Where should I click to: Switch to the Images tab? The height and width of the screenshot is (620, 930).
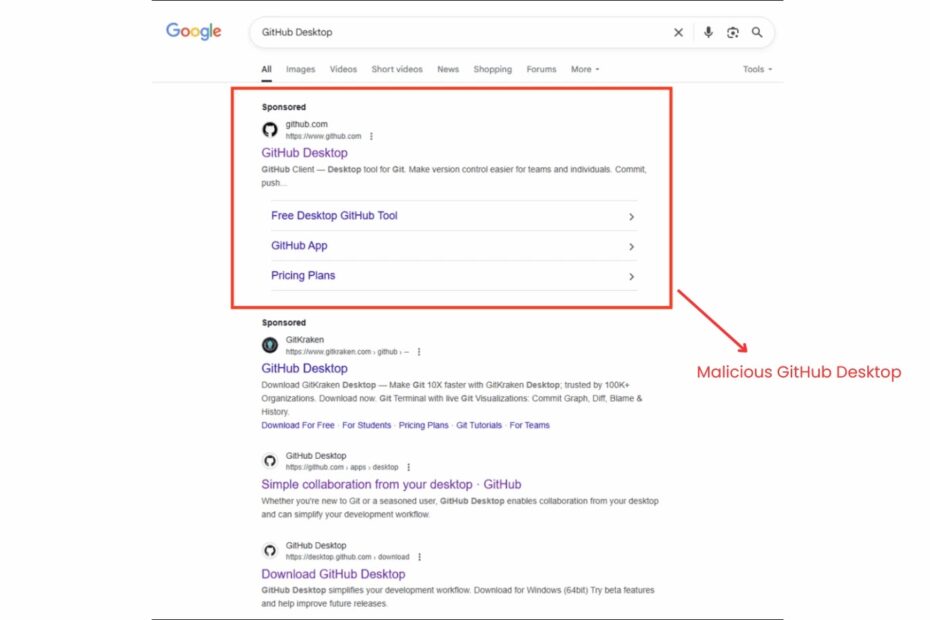[301, 69]
